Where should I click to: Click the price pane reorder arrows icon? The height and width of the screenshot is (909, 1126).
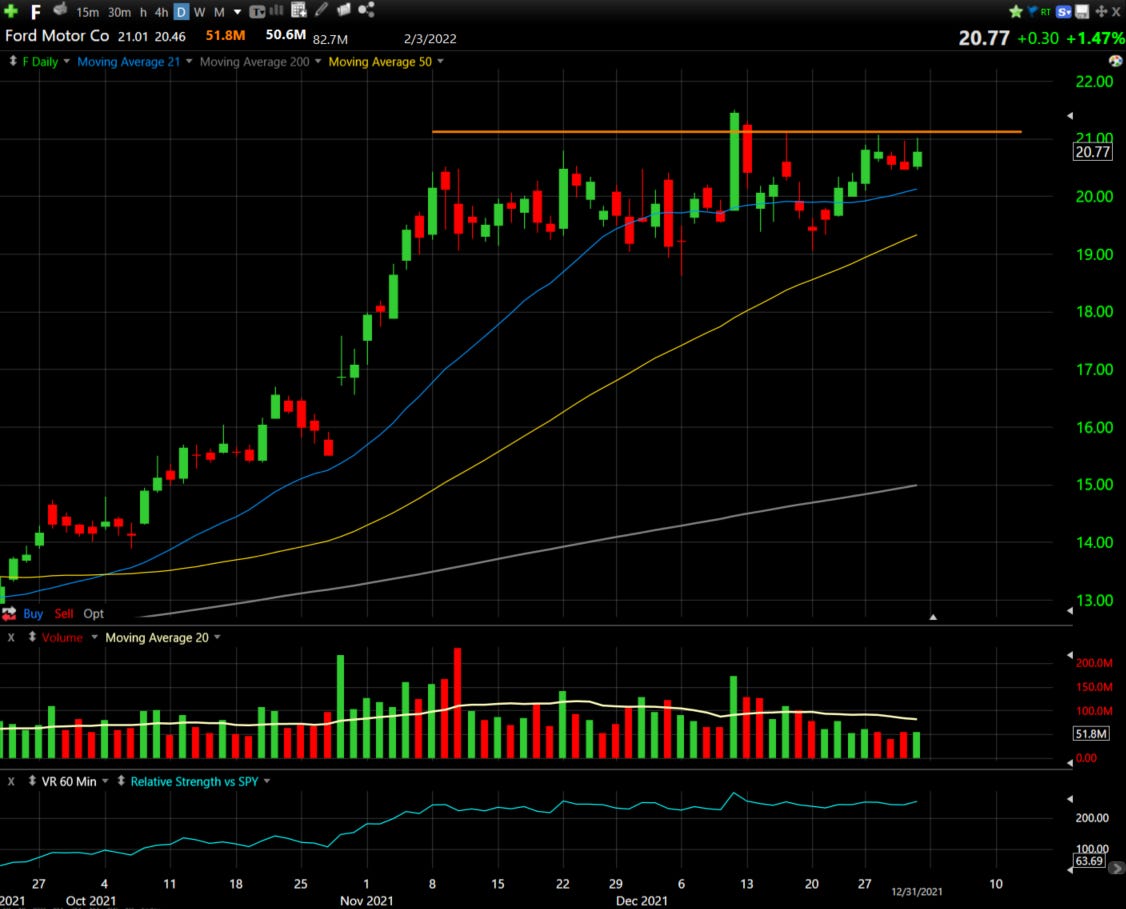tap(13, 61)
